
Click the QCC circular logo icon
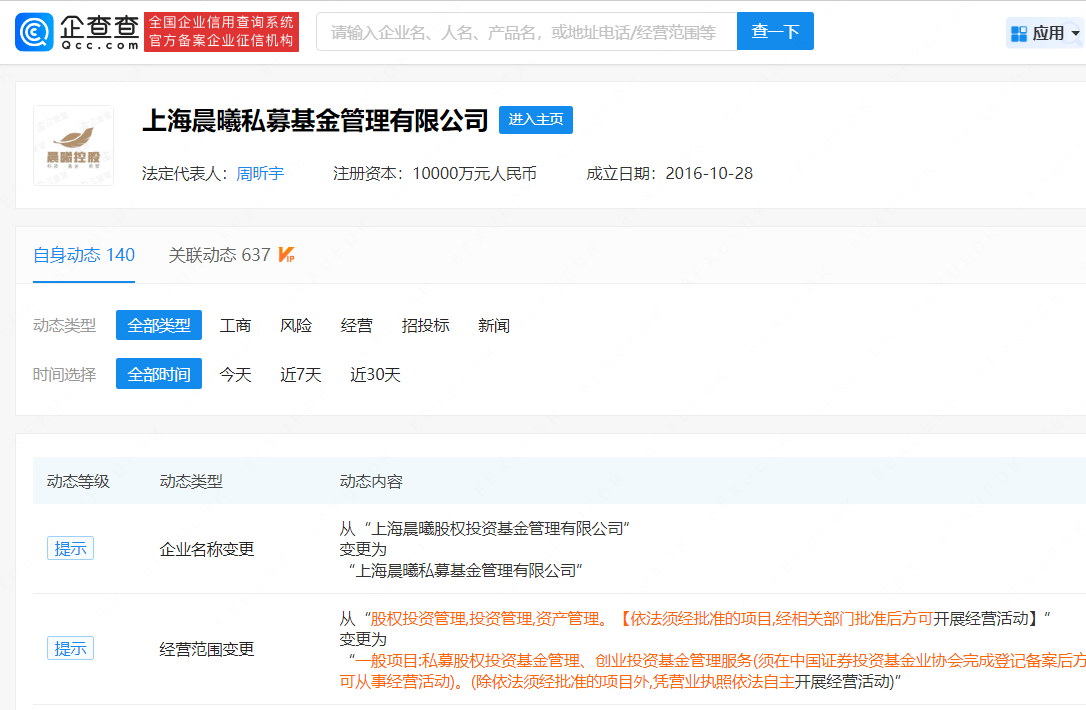pyautogui.click(x=36, y=31)
